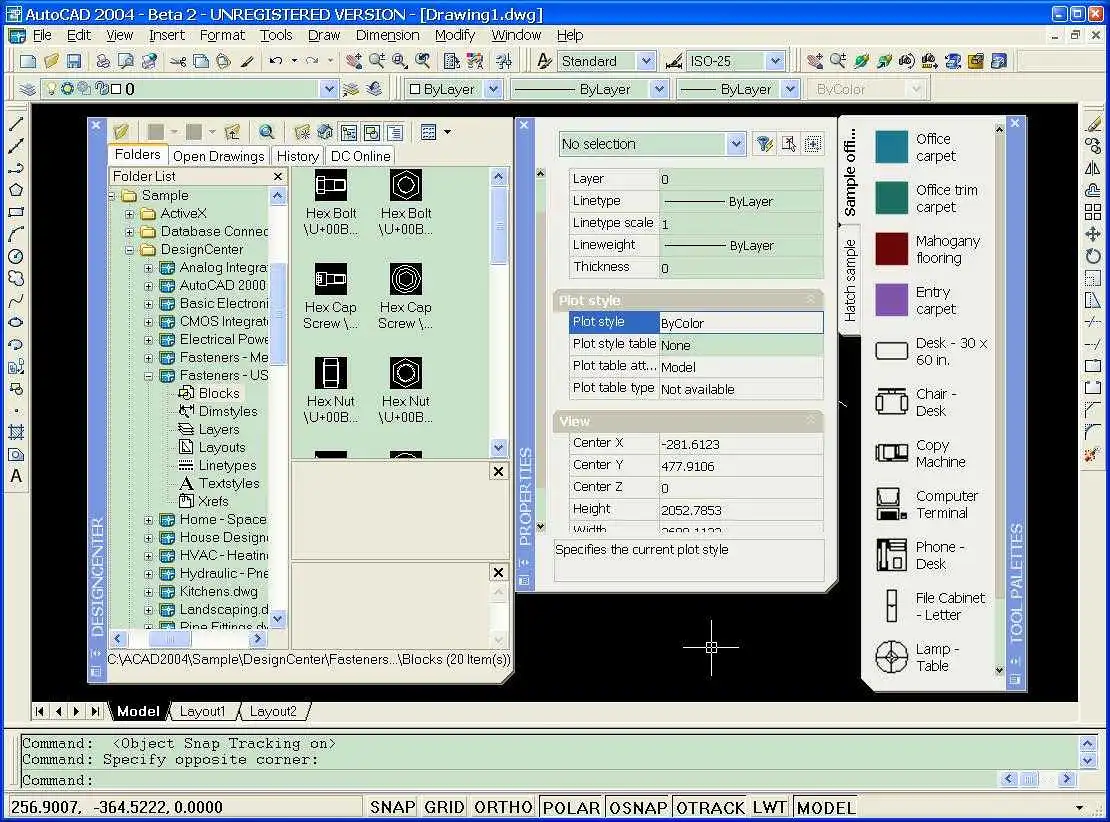Click the Erase tool in Modify toolbar
Screen dimensions: 1110x822
click(1093, 124)
